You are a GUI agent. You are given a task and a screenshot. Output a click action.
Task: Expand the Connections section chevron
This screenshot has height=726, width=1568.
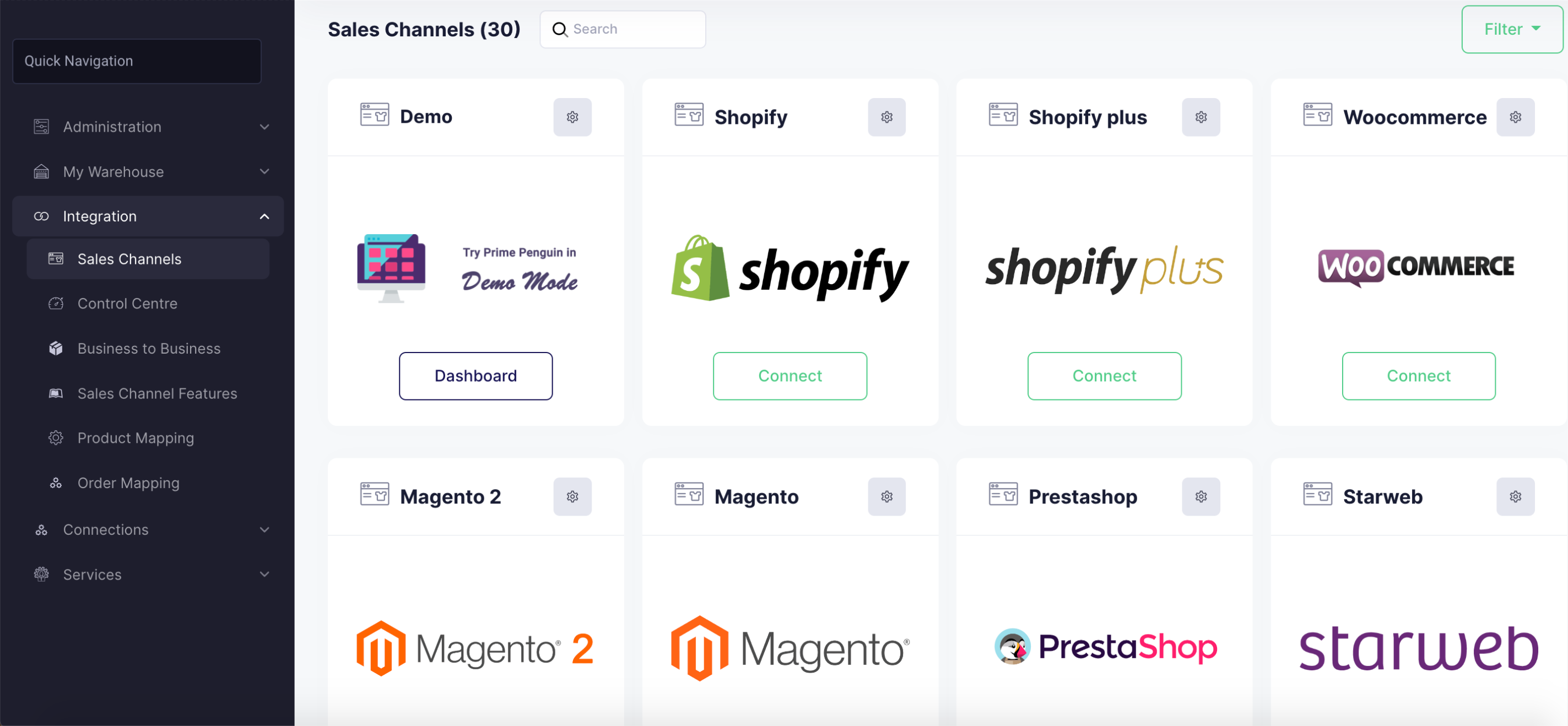pyautogui.click(x=264, y=529)
